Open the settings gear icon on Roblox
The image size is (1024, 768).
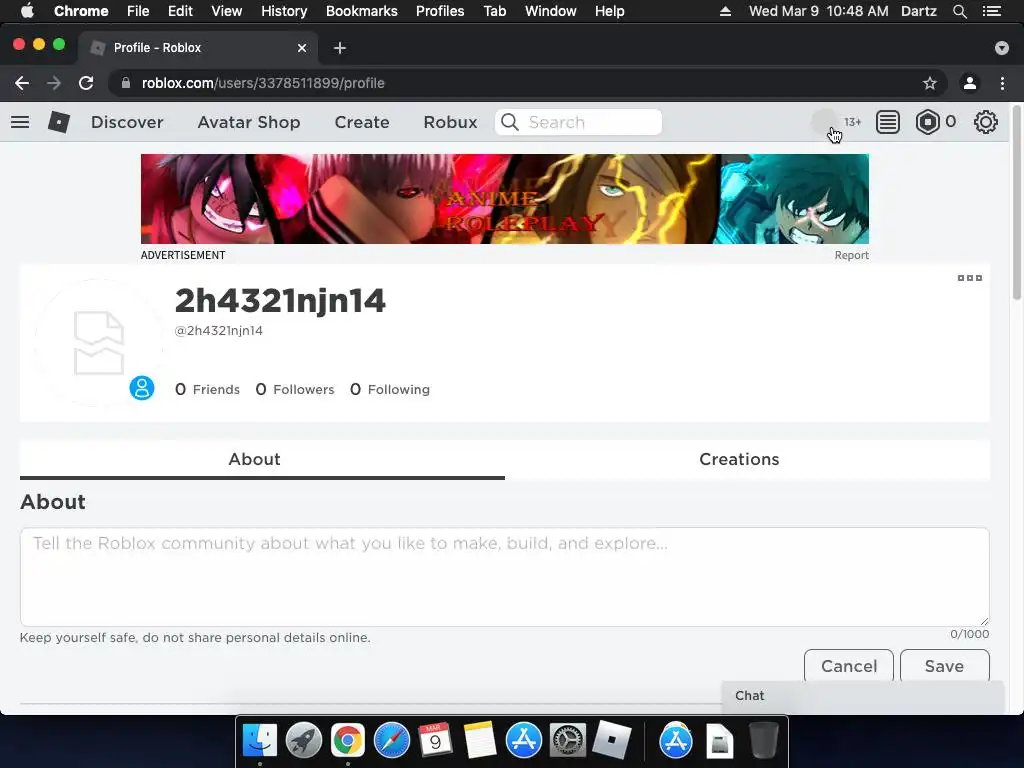coord(985,122)
